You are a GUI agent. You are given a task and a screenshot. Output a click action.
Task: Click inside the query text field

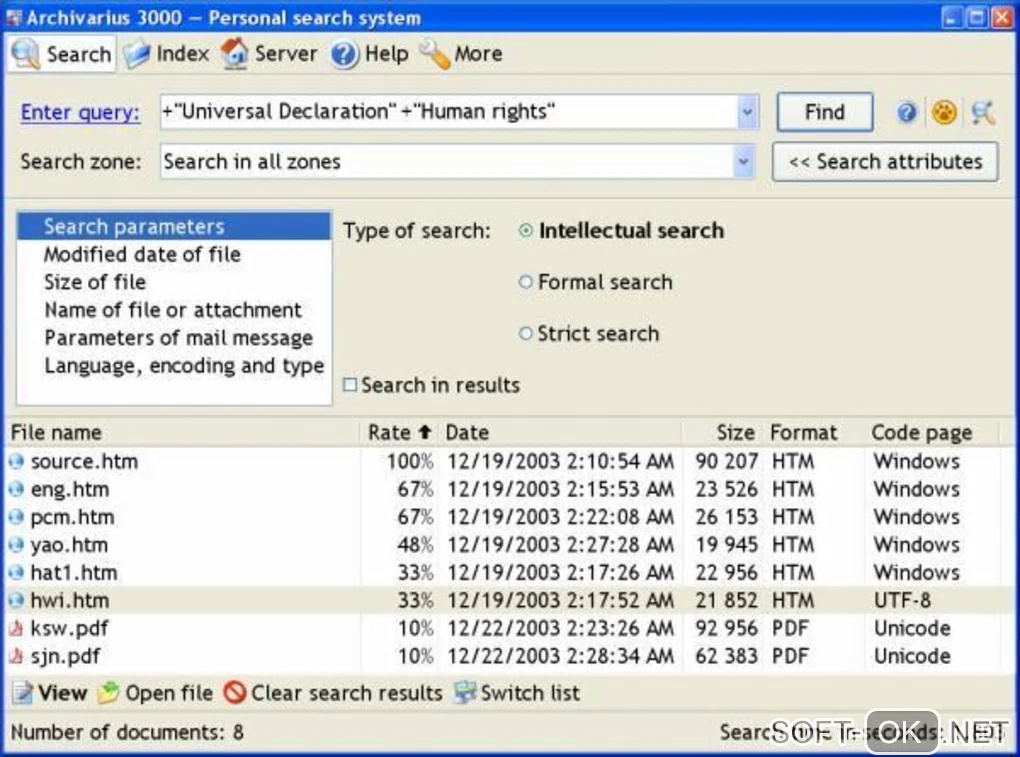pos(449,112)
